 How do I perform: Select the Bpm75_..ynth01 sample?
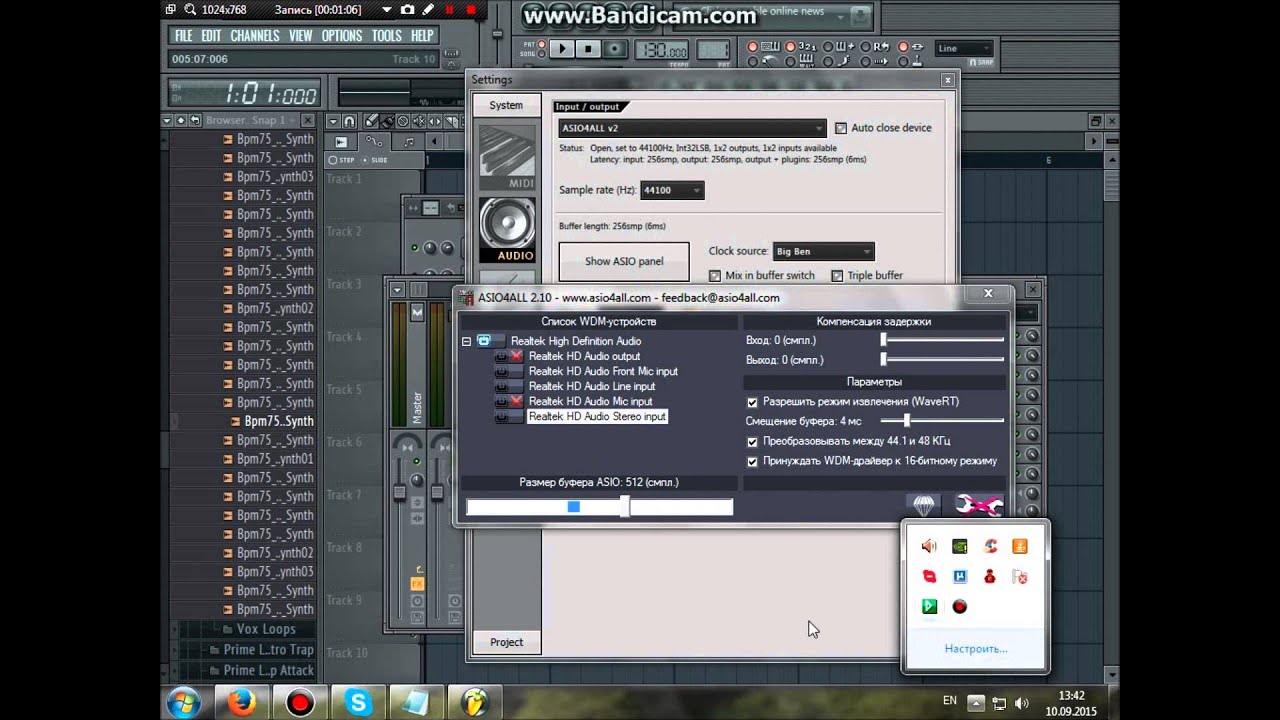pos(268,459)
